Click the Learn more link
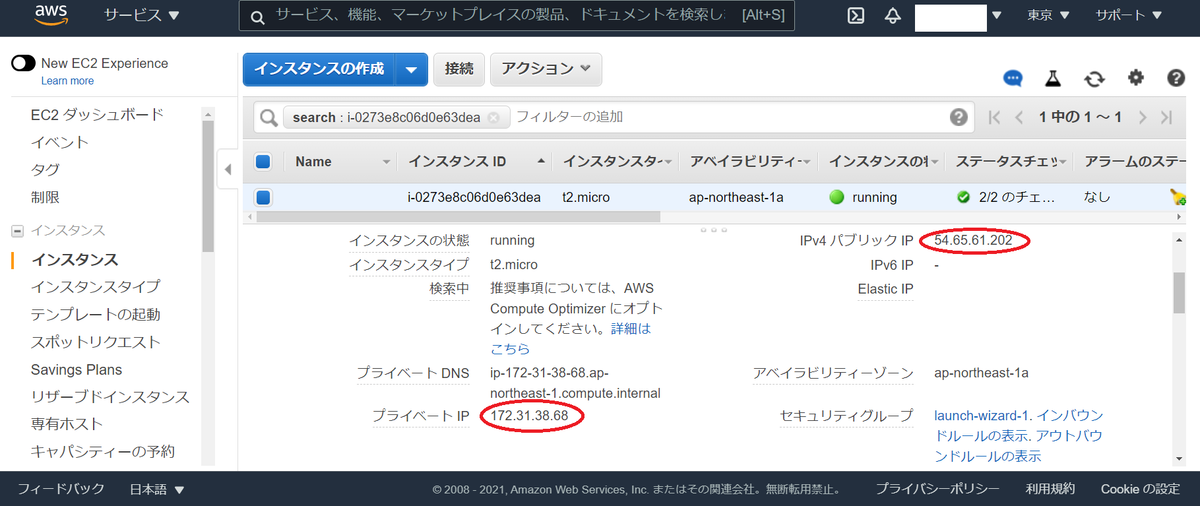The image size is (1200, 506). tap(67, 81)
